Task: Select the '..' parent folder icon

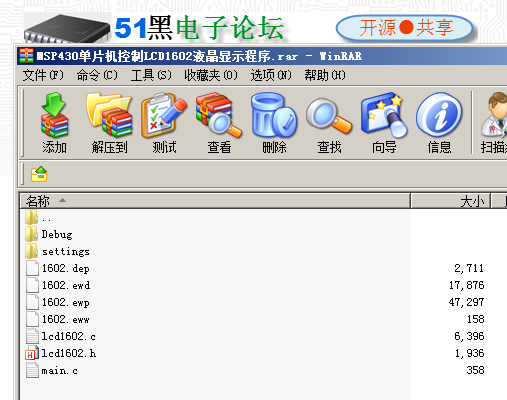Action: (31, 217)
